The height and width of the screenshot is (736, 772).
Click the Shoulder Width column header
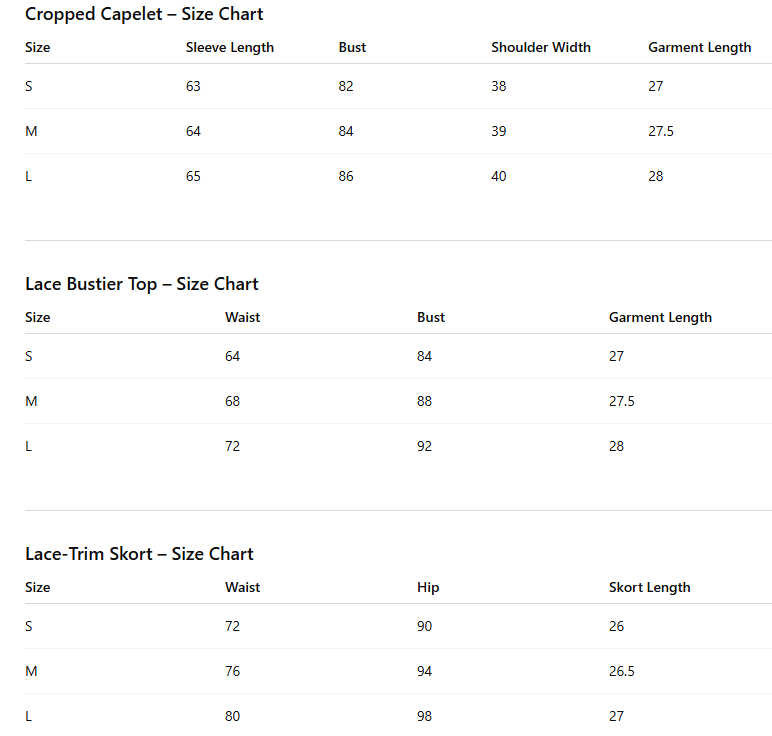click(x=541, y=47)
